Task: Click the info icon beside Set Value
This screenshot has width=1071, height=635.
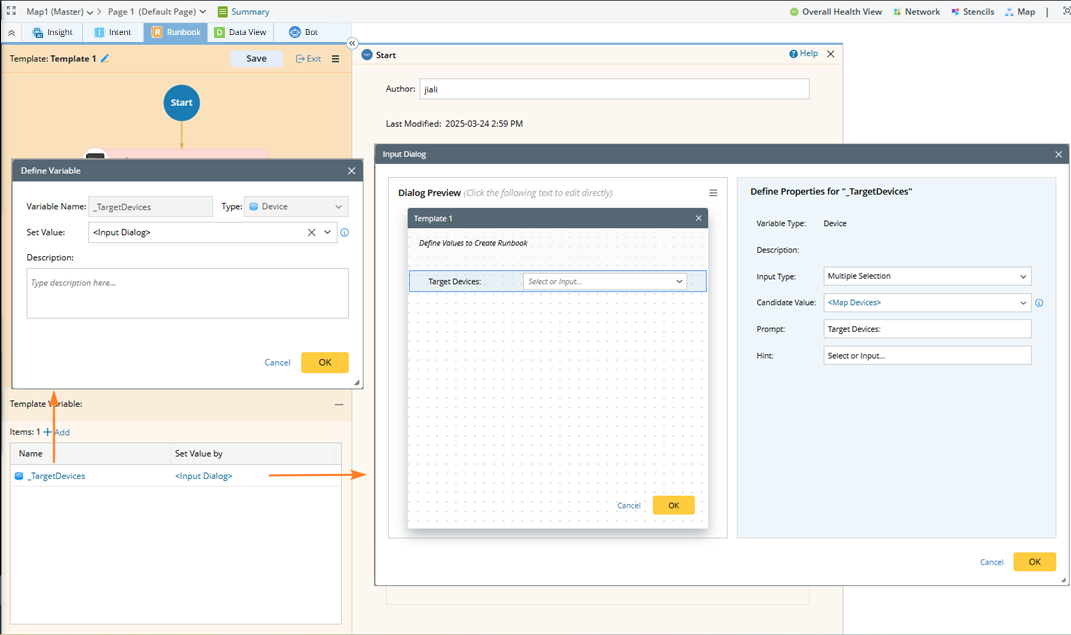Action: (345, 233)
